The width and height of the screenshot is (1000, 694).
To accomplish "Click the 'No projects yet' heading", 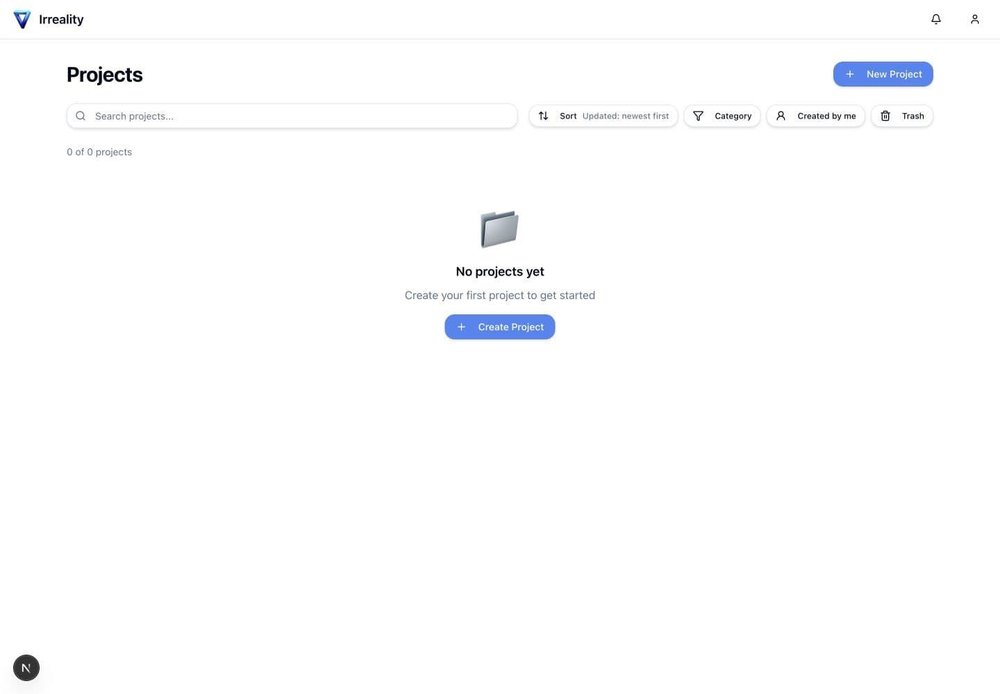I will click(x=500, y=271).
